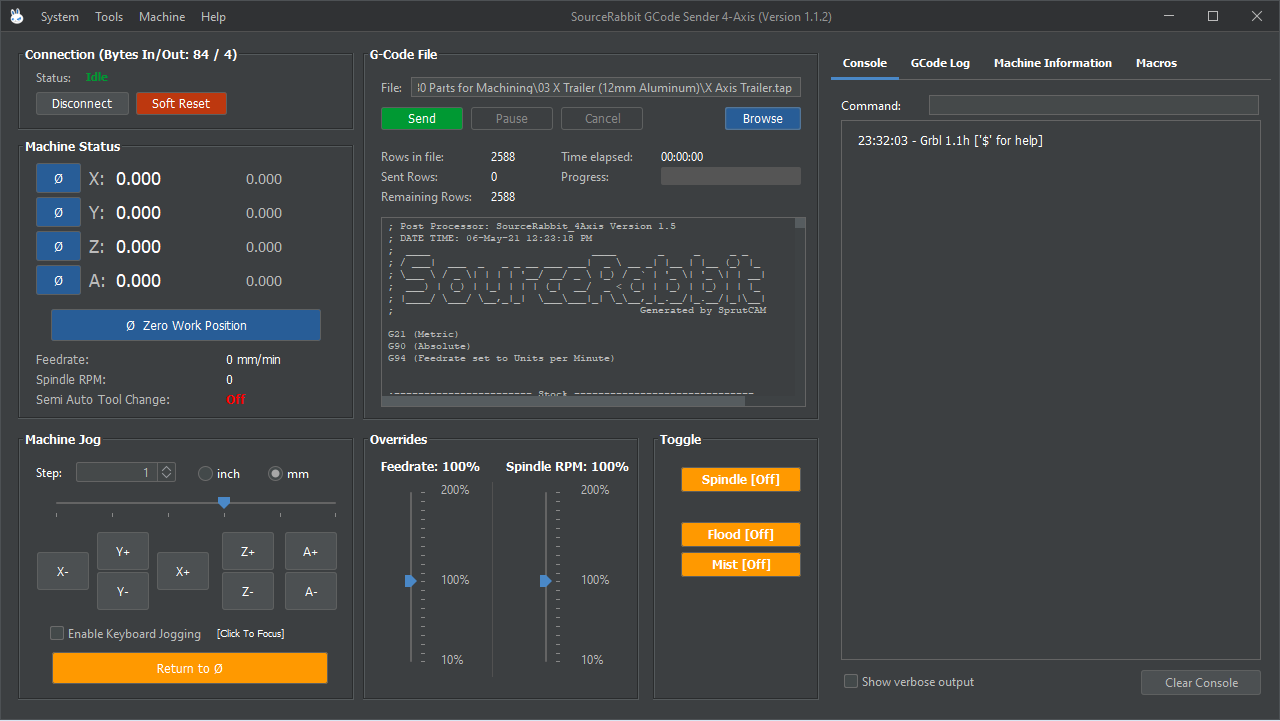Click the Pause button
The height and width of the screenshot is (721, 1280).
tap(512, 119)
